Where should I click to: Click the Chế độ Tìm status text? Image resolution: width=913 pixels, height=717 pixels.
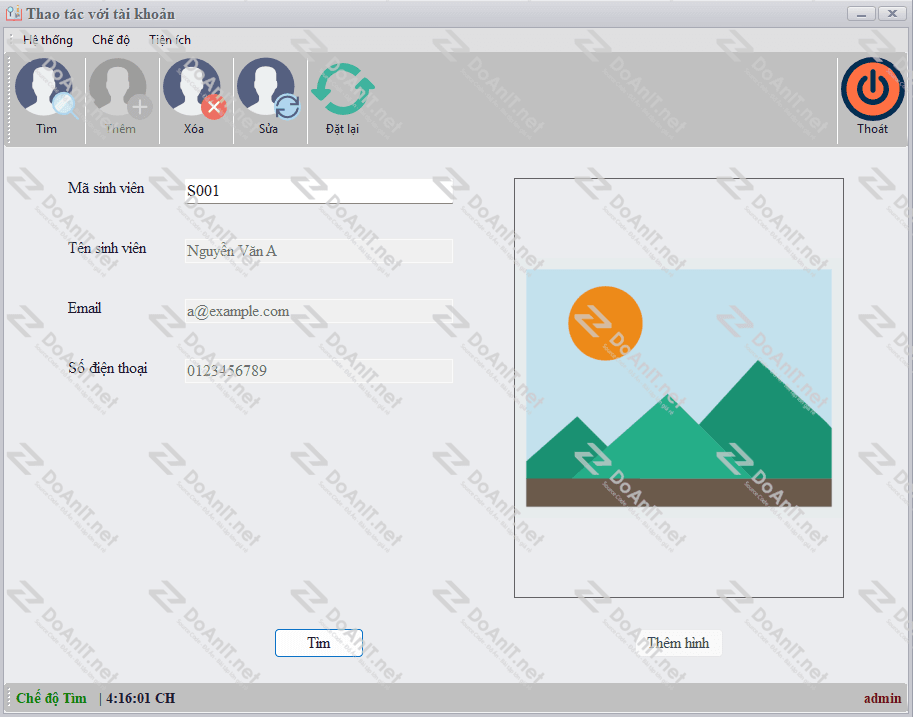[x=51, y=698]
